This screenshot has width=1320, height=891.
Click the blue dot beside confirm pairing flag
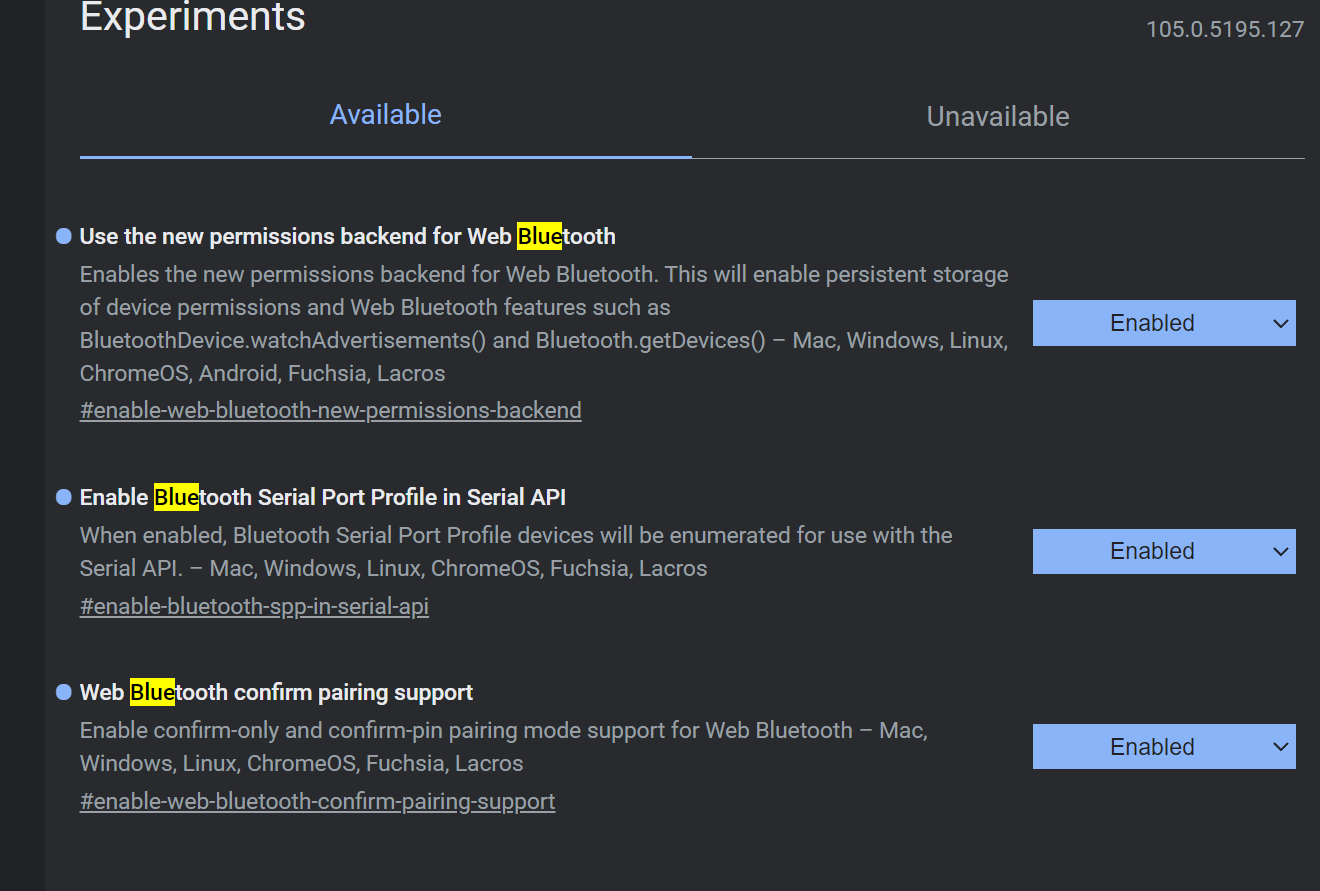click(62, 691)
